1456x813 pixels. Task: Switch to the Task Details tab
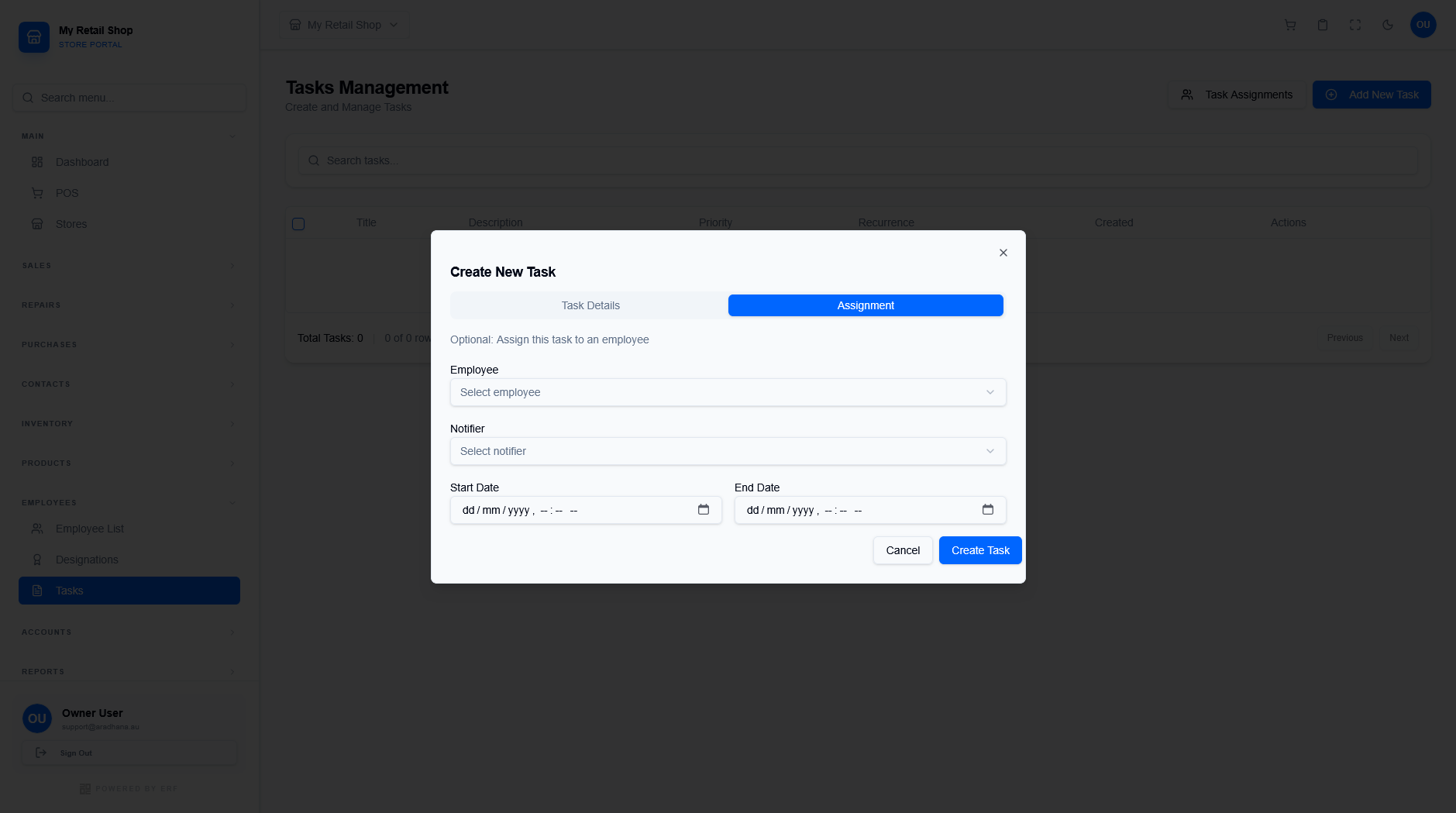(590, 305)
